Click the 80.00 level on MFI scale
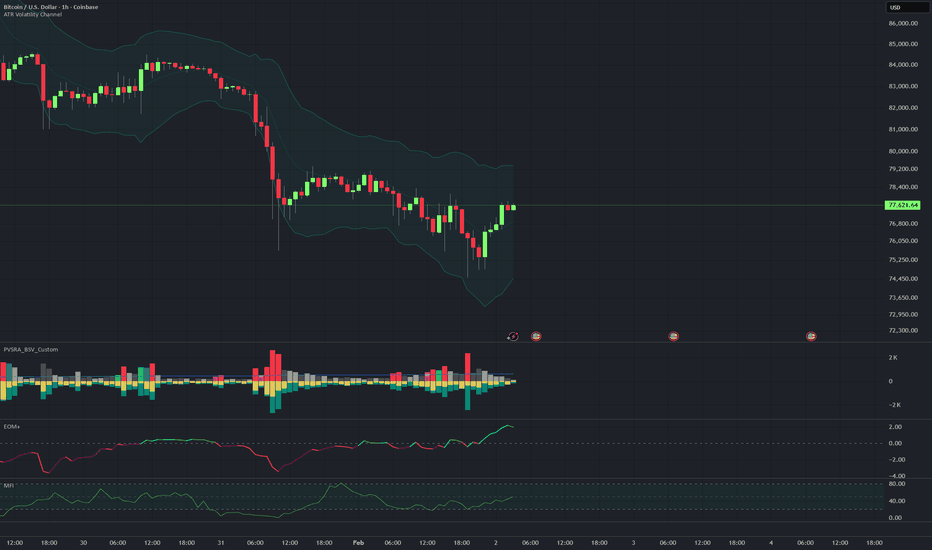 click(897, 484)
